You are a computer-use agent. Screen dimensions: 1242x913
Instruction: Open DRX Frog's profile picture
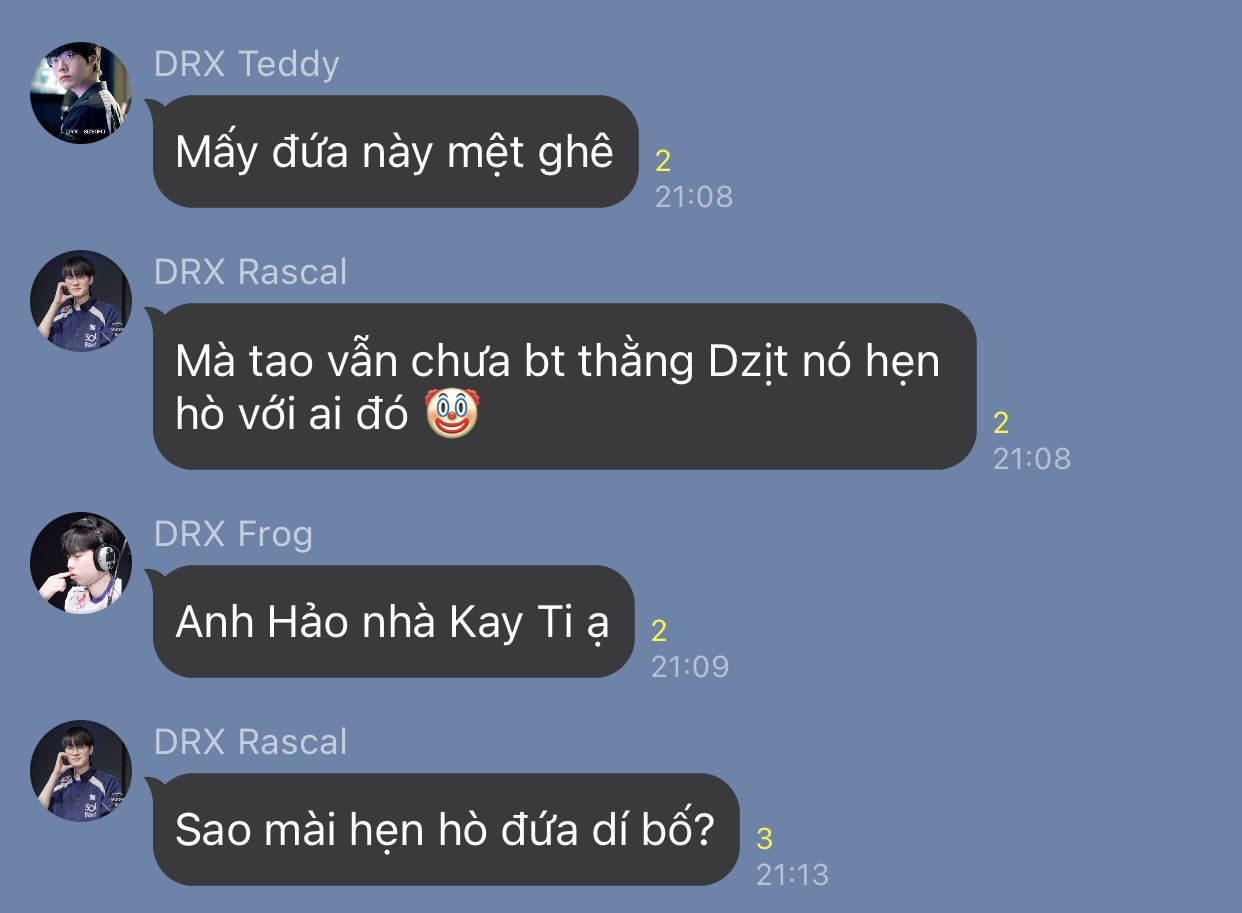(x=81, y=563)
